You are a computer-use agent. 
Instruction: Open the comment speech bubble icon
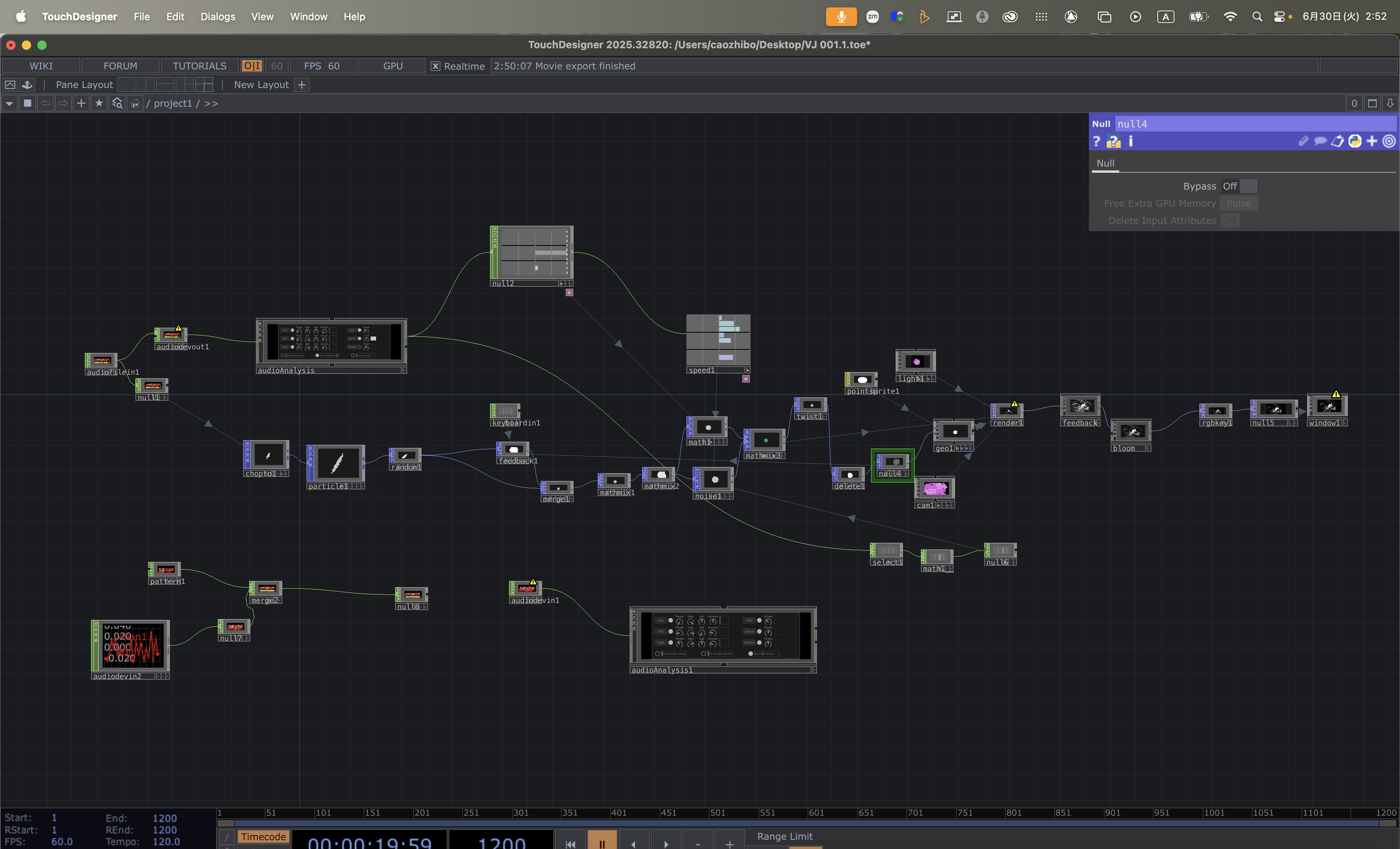(1320, 141)
